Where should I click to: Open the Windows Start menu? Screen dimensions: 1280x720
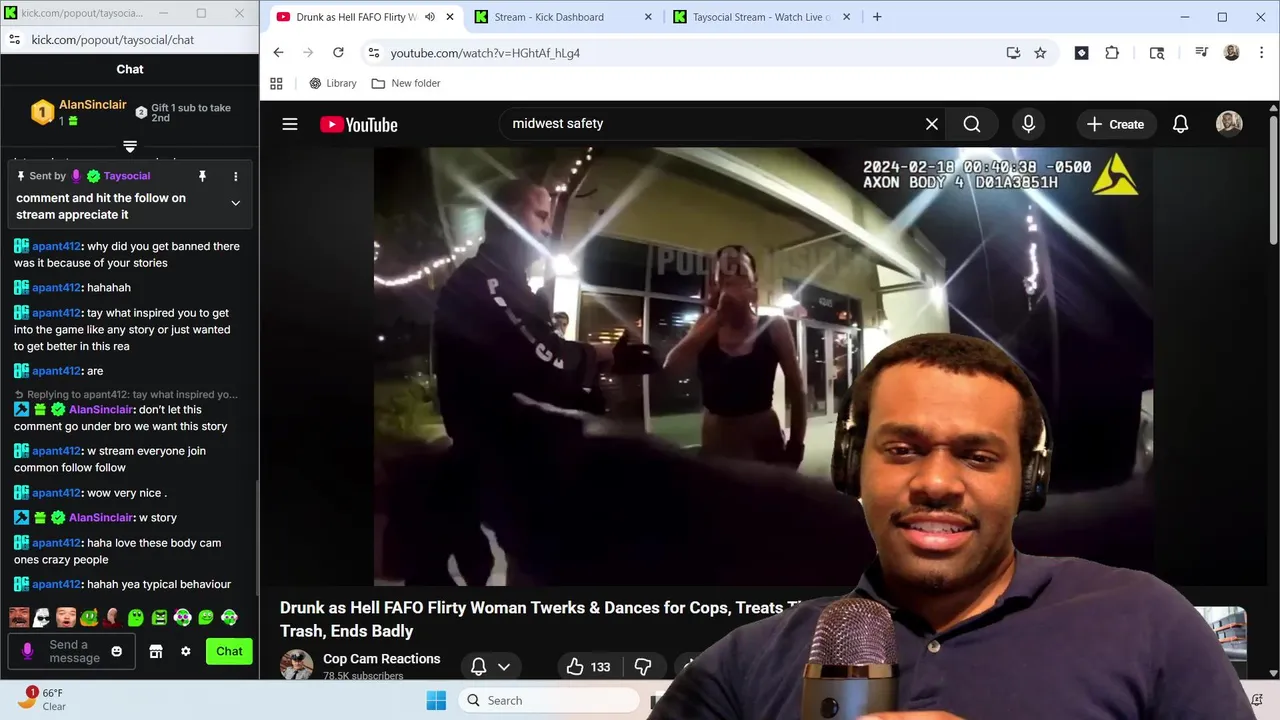tap(436, 700)
